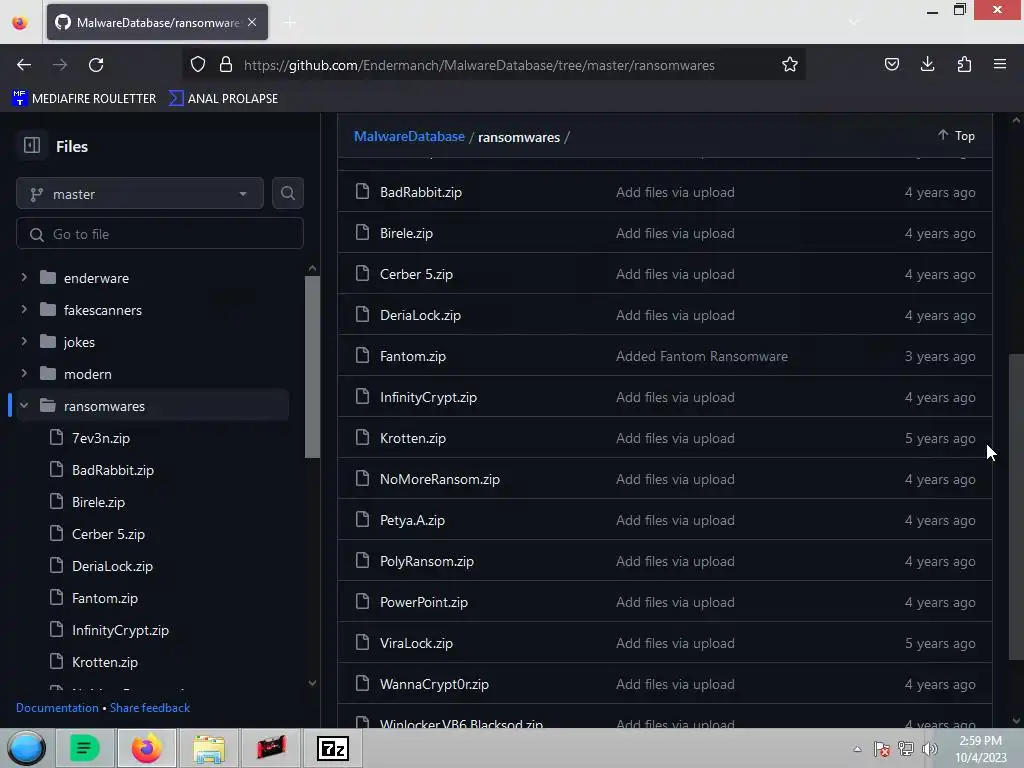This screenshot has width=1024, height=768.
Task: Select 7ev3n.zip in the tree
Action: click(x=101, y=438)
